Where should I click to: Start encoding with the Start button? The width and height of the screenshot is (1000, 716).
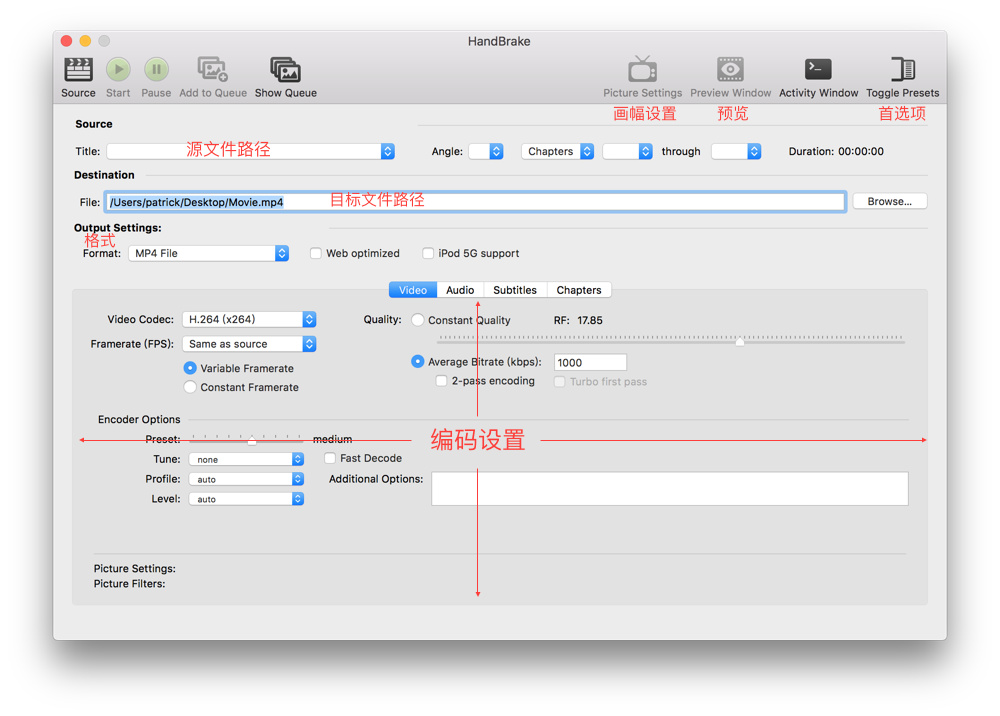point(118,69)
